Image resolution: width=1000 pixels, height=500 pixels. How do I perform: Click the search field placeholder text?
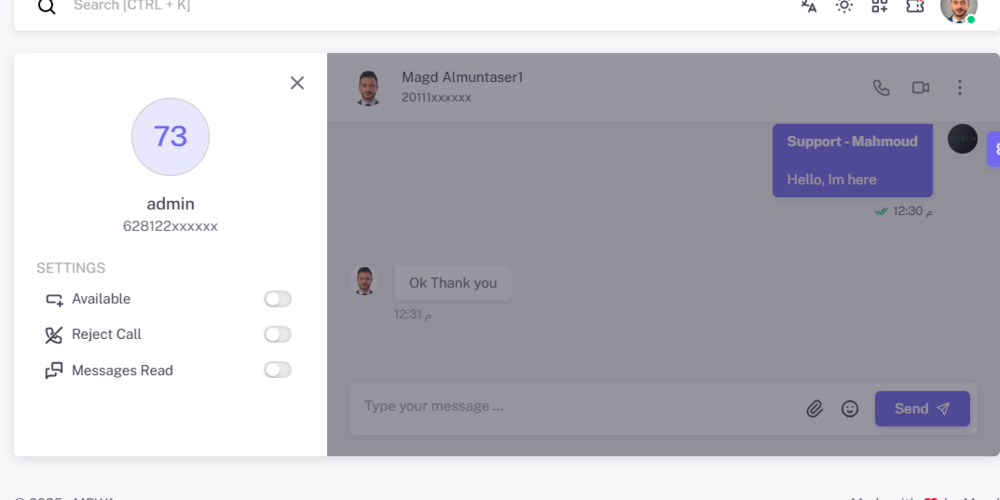click(x=132, y=6)
